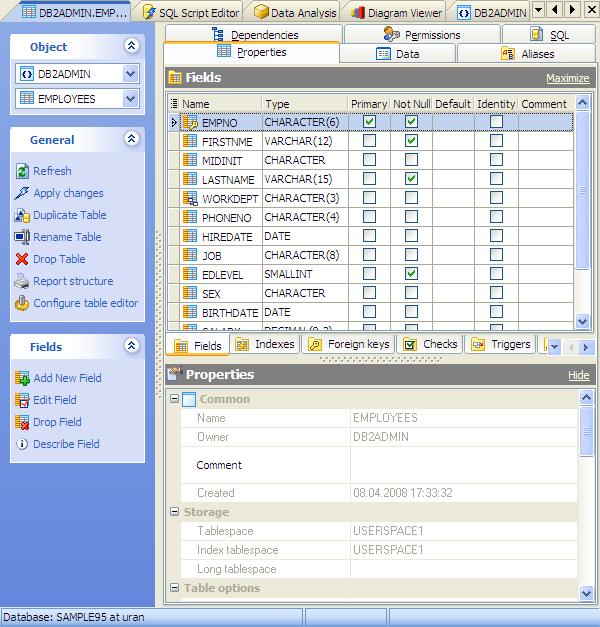Click the grid column chooser icon by Name

174,104
